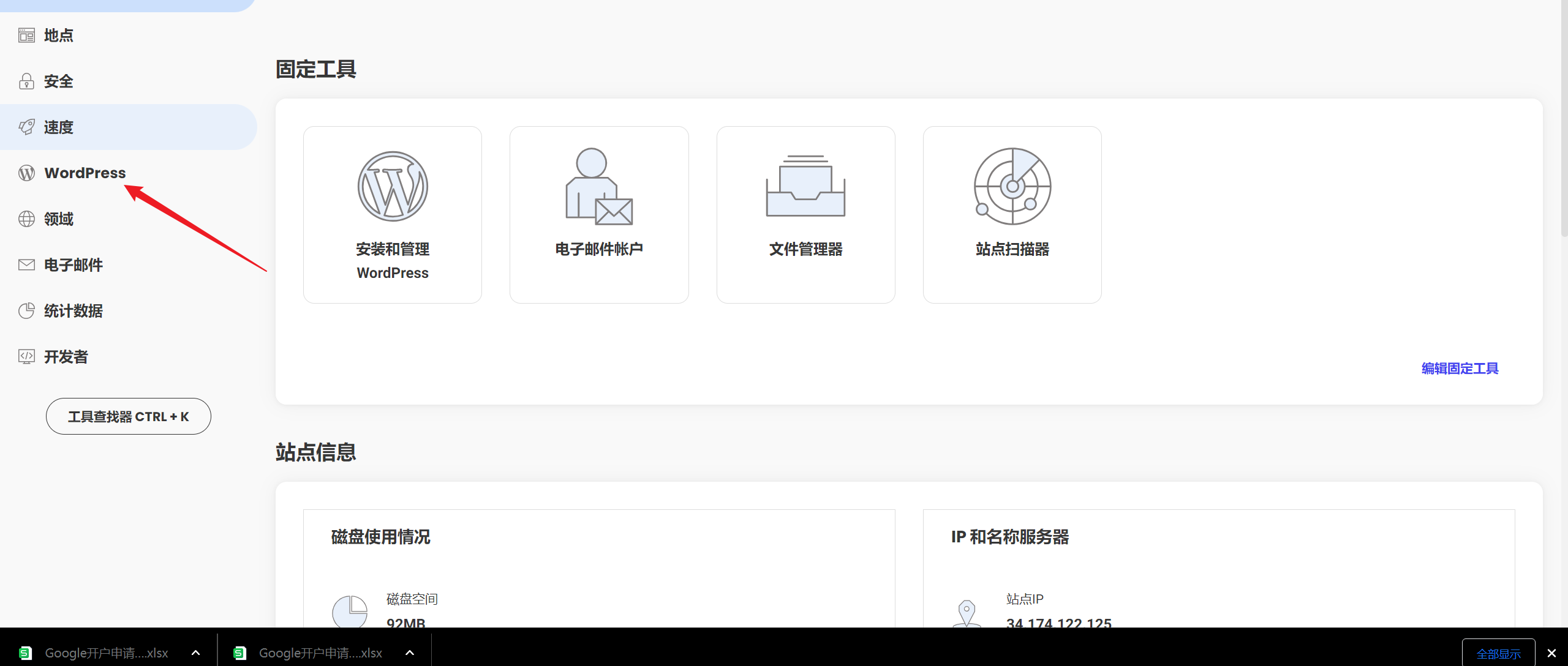Click the envelope icon beside 电子邮件
This screenshot has width=1568, height=666.
pos(26,265)
